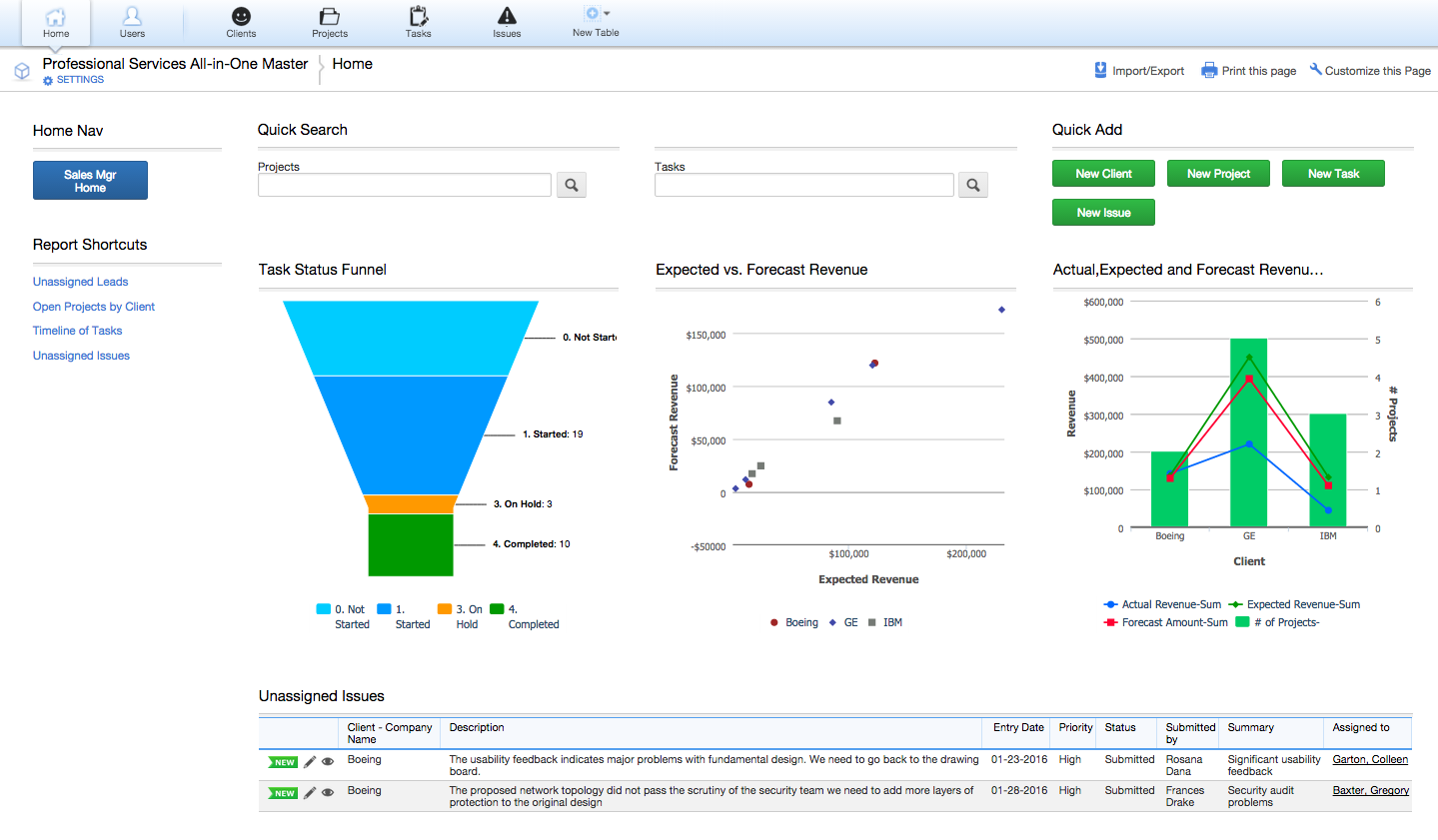Sort by Description column header
Viewport: 1438px width, 840px height.
[477, 727]
